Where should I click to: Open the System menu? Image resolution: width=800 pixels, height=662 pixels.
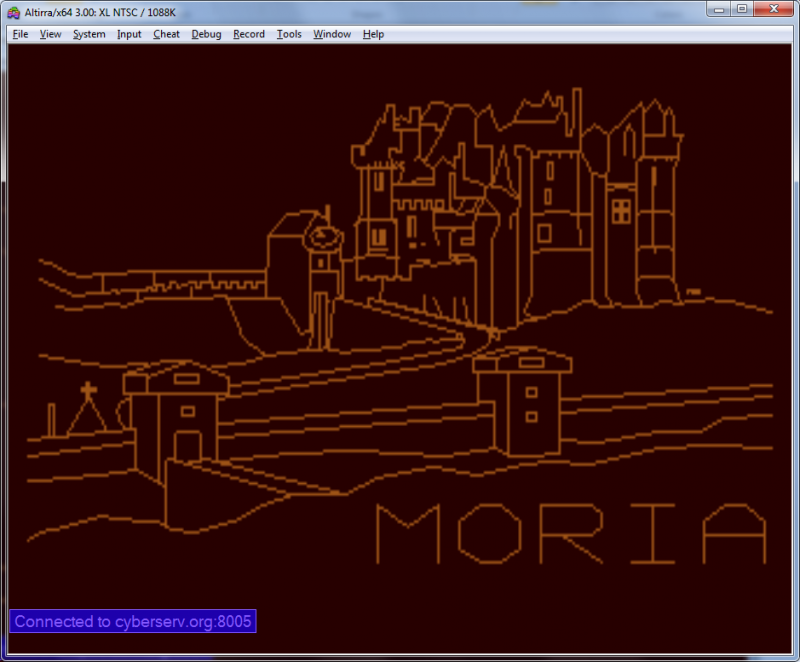(x=89, y=34)
